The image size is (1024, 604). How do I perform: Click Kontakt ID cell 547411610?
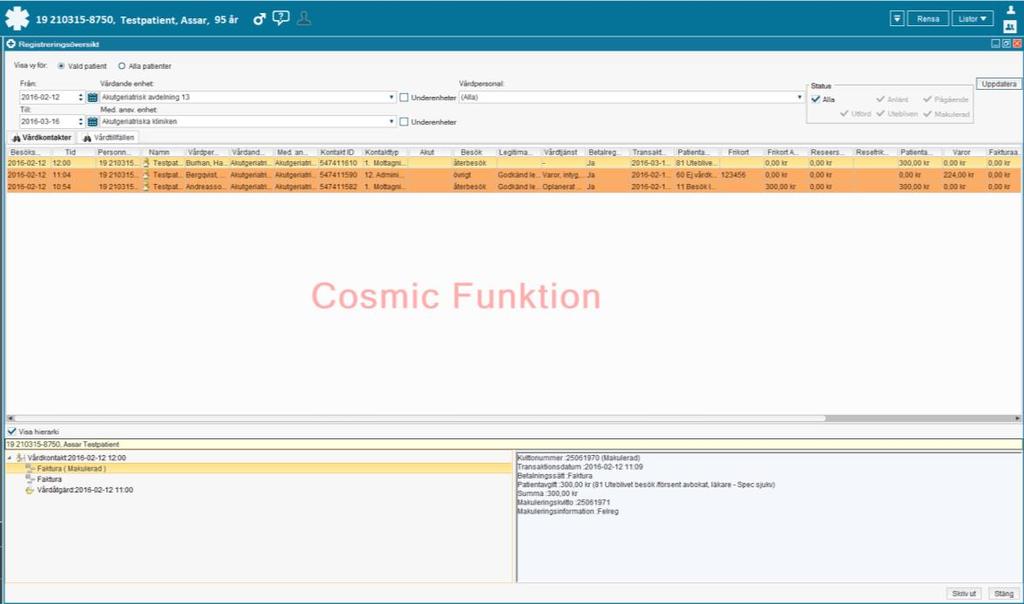[x=338, y=163]
